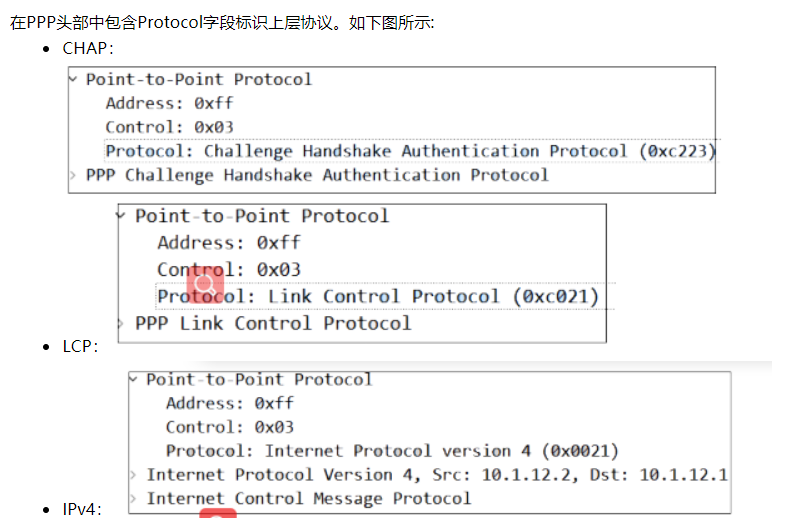Select the Protocol: Link Control Protocol (0xc021) line

[x=378, y=296]
